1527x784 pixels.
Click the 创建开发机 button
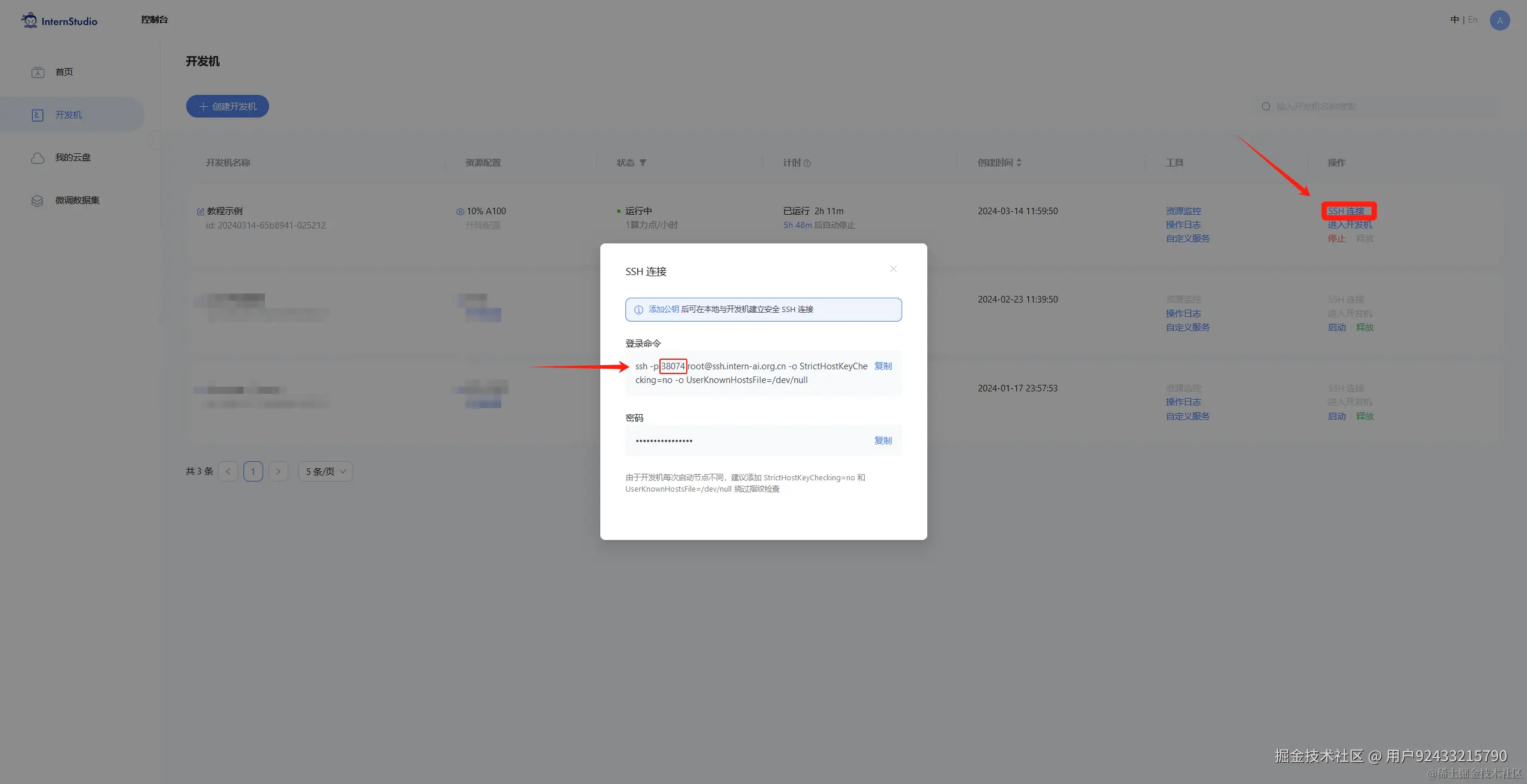point(227,107)
